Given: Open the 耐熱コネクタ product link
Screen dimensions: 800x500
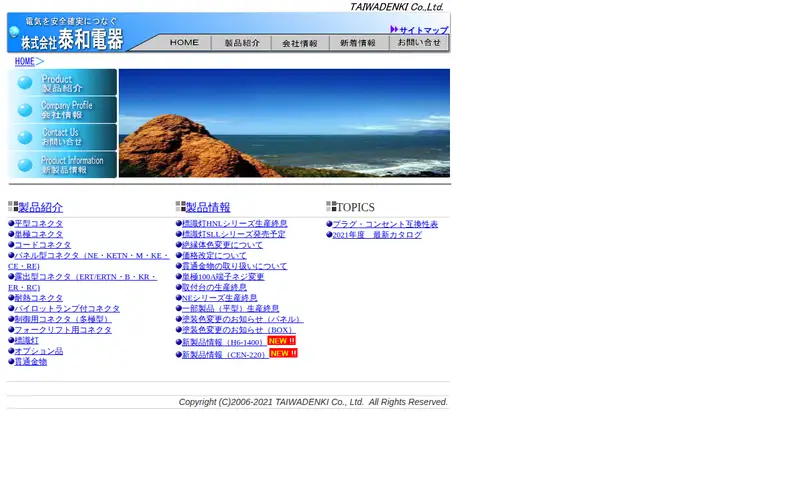Looking at the screenshot, I should [38, 298].
